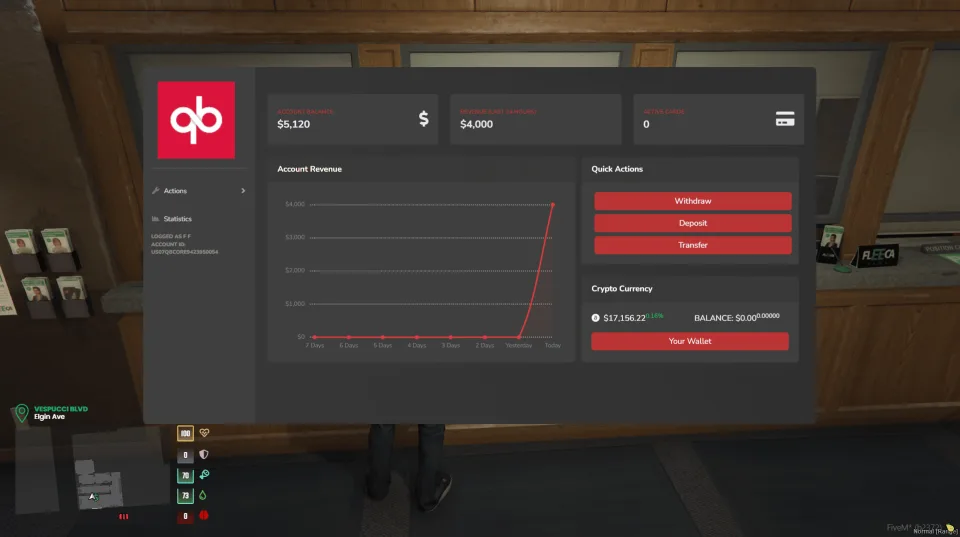Viewport: 960px width, 537px height.
Task: Click the health value 100 HUD box
Action: (185, 434)
